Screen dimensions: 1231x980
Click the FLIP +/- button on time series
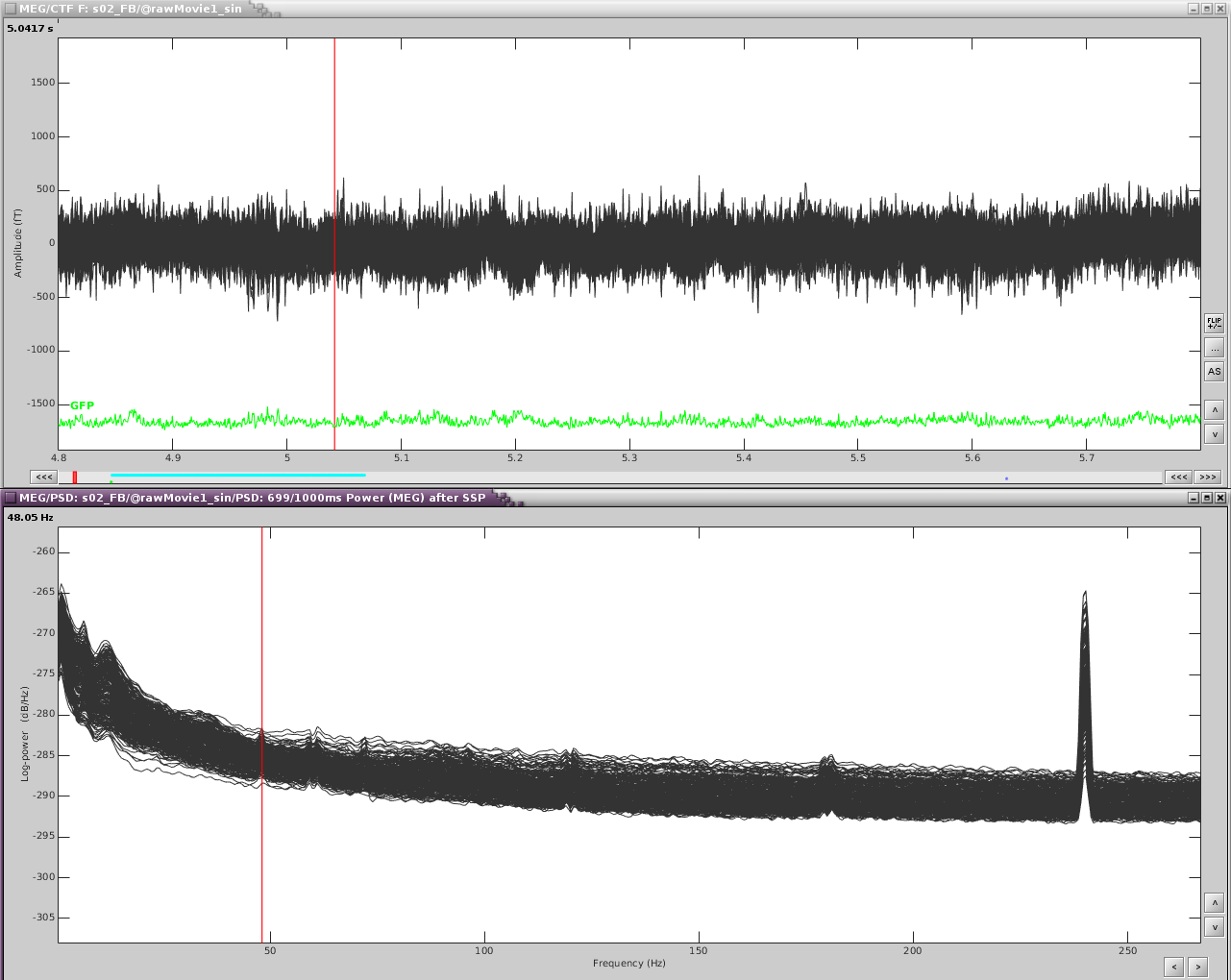1215,323
